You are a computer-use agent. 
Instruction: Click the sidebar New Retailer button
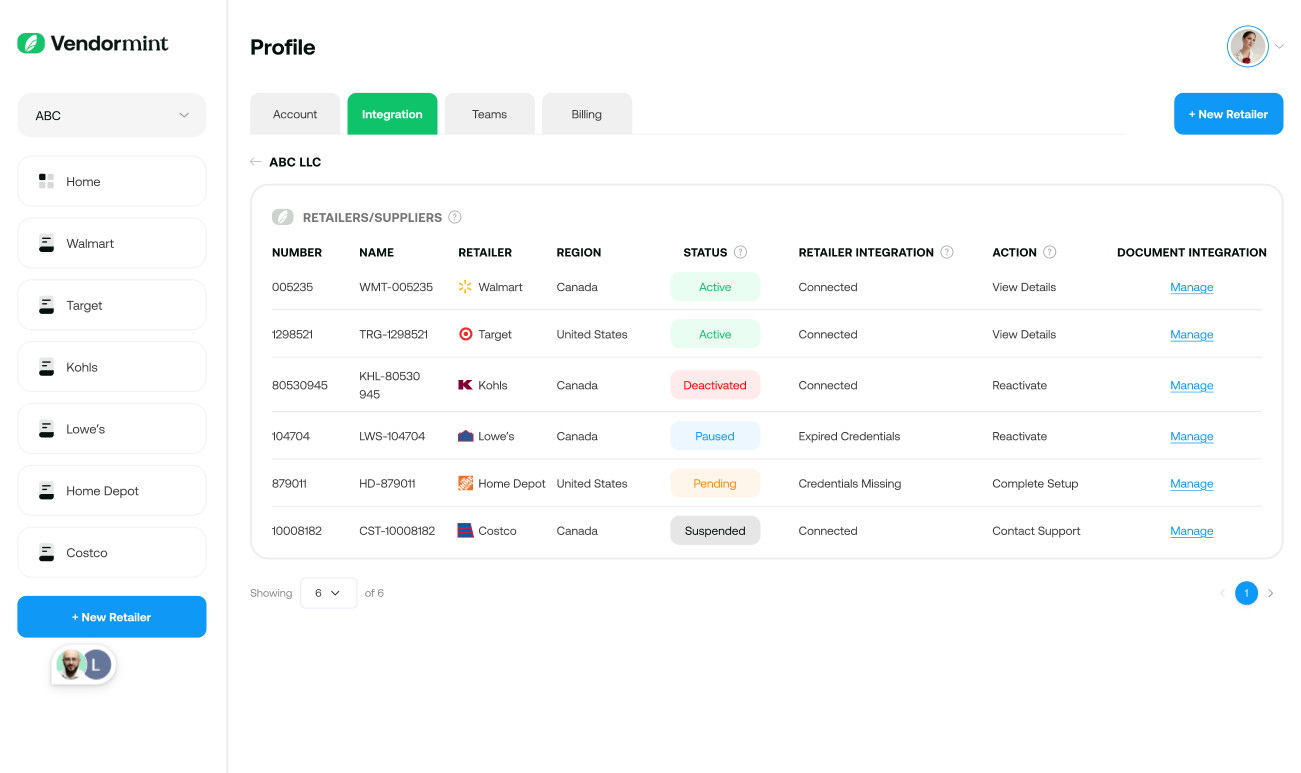(112, 617)
